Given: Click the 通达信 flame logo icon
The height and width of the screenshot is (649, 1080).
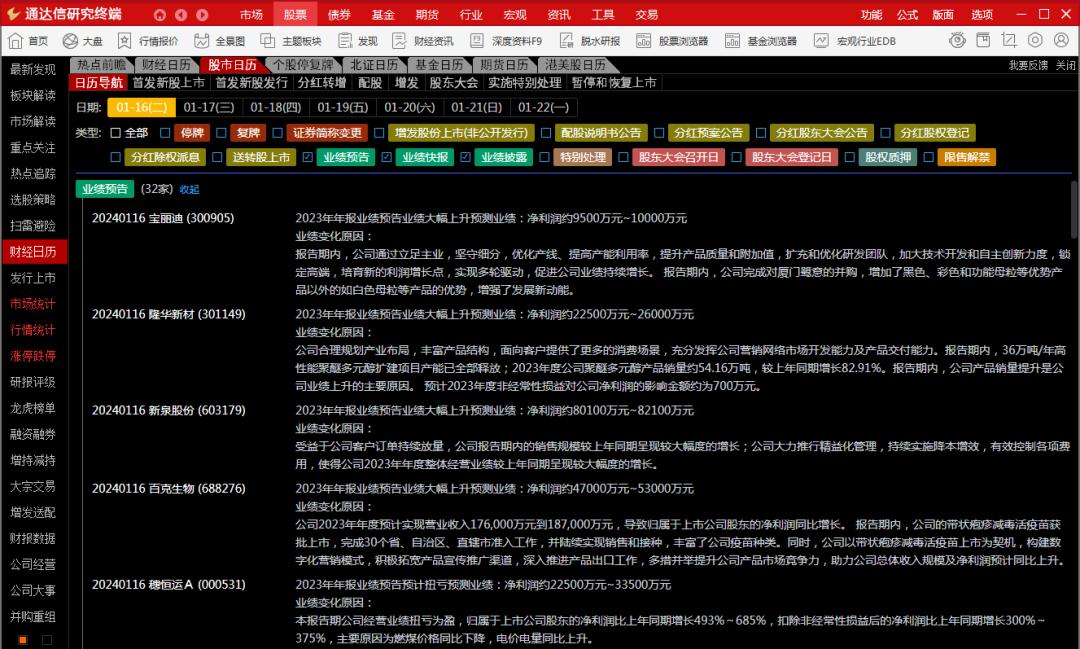Looking at the screenshot, I should click(12, 14).
